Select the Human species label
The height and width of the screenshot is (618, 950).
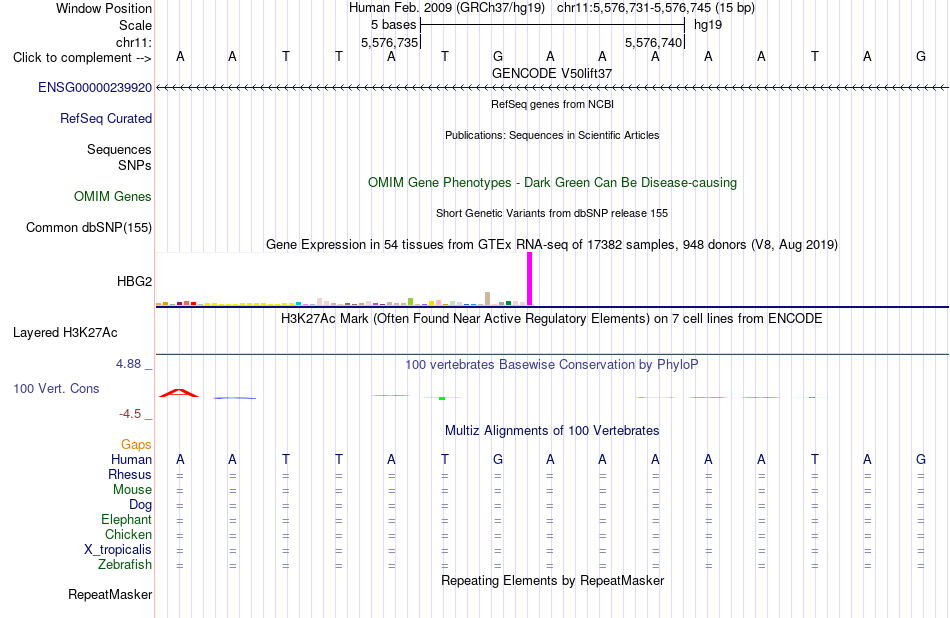coord(131,460)
